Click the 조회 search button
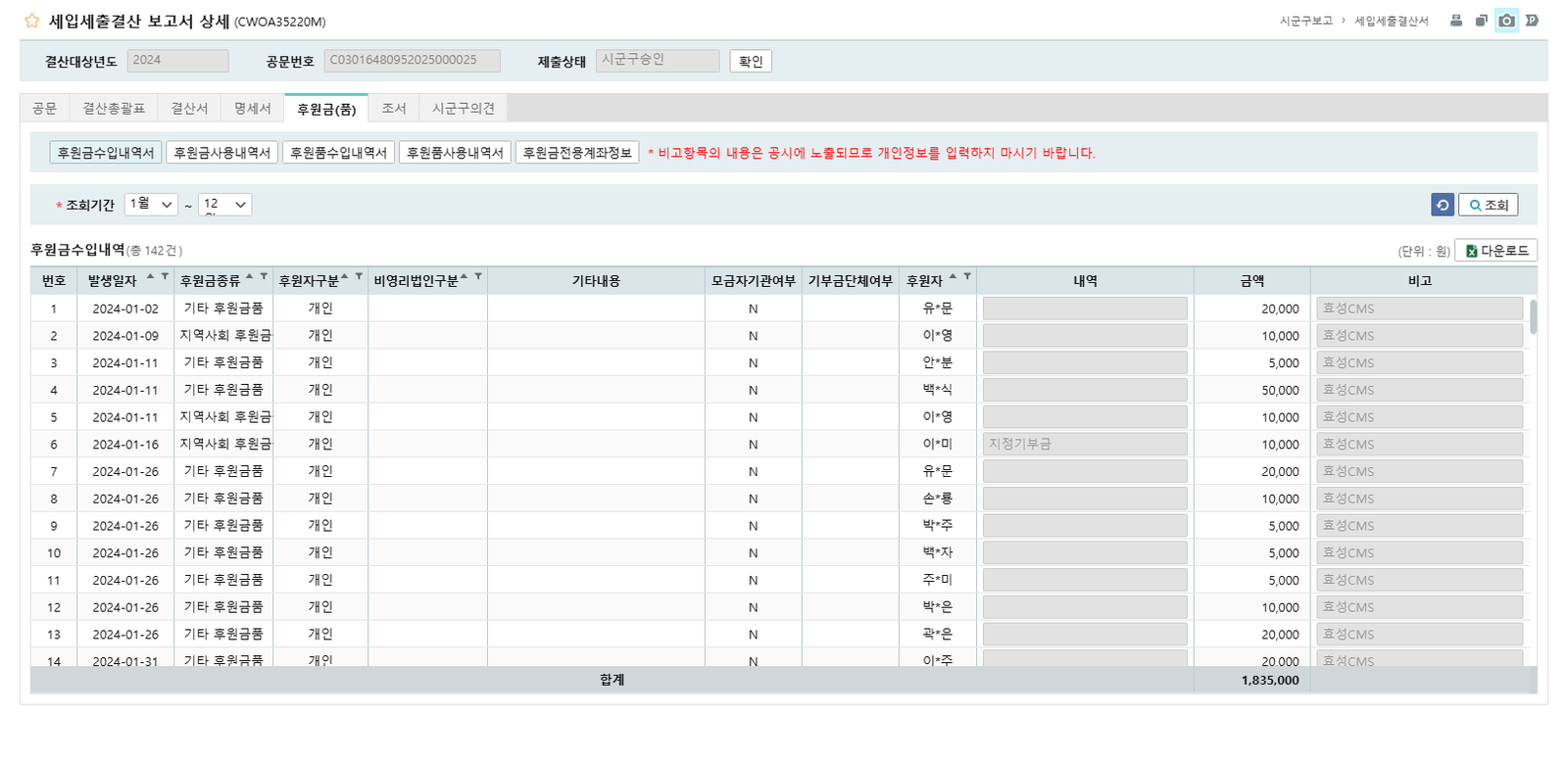 [1489, 205]
